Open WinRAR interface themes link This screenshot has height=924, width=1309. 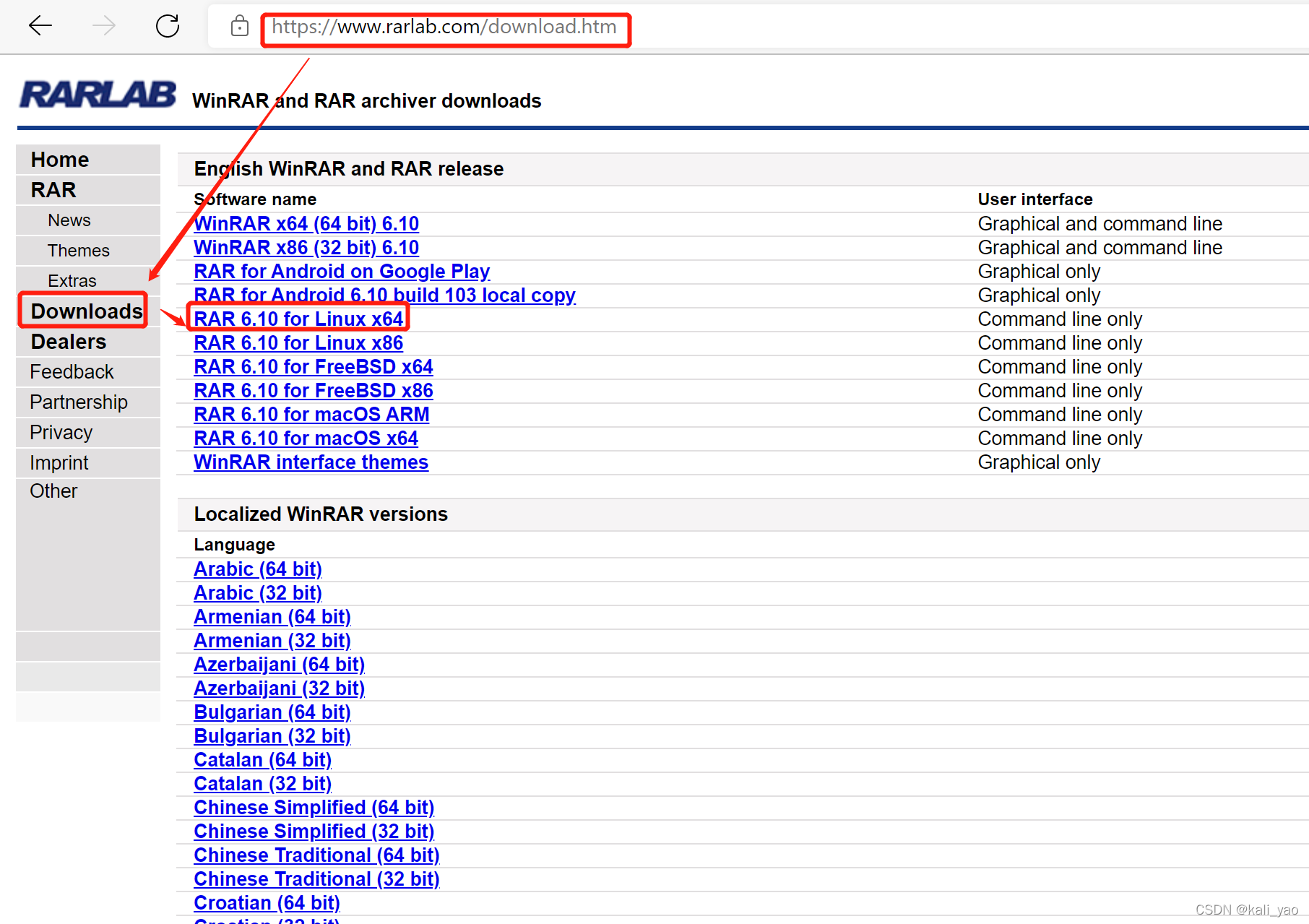311,462
